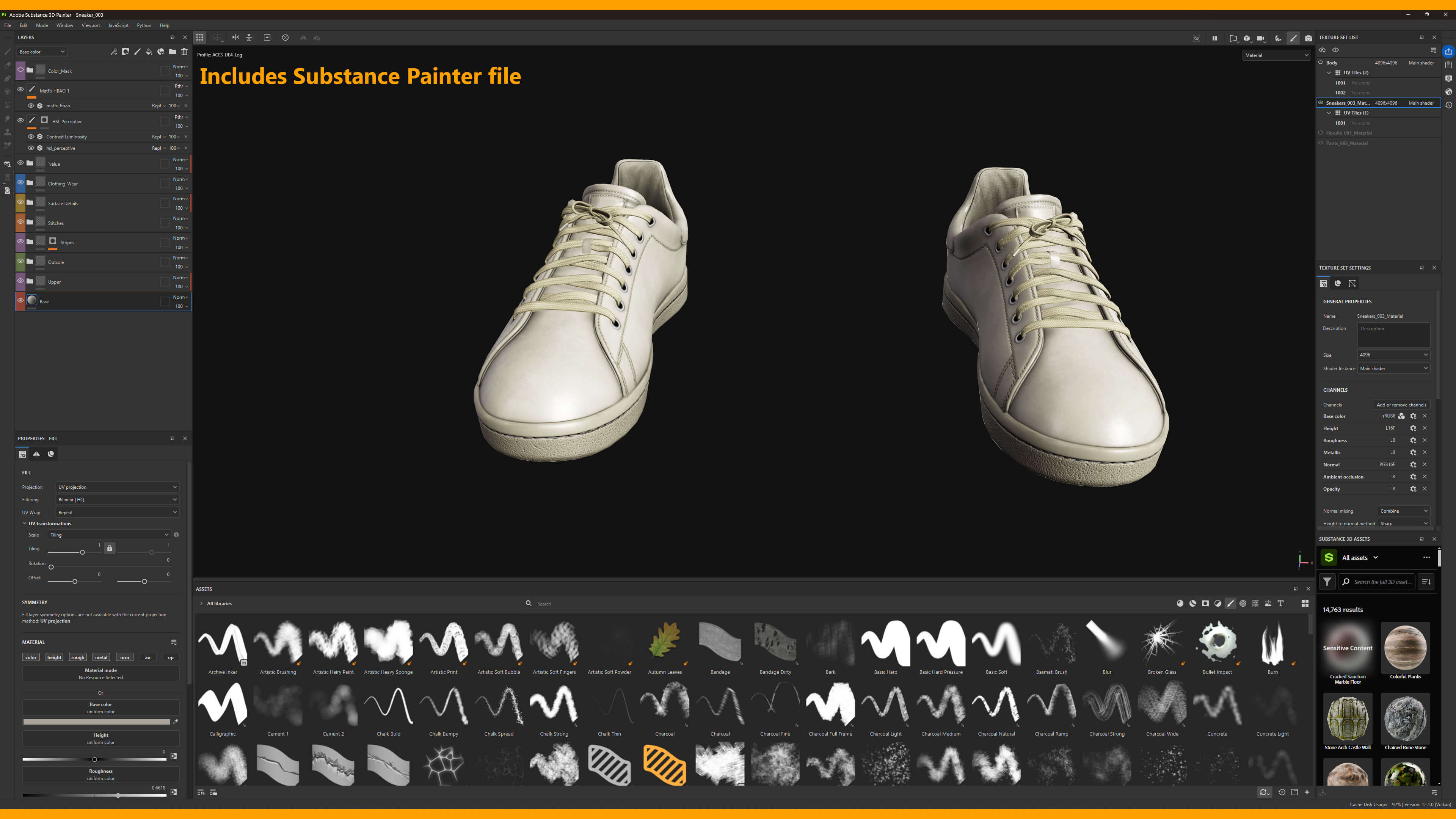This screenshot has height=819, width=1456.
Task: Toggle the tiling lock button
Action: point(110,548)
